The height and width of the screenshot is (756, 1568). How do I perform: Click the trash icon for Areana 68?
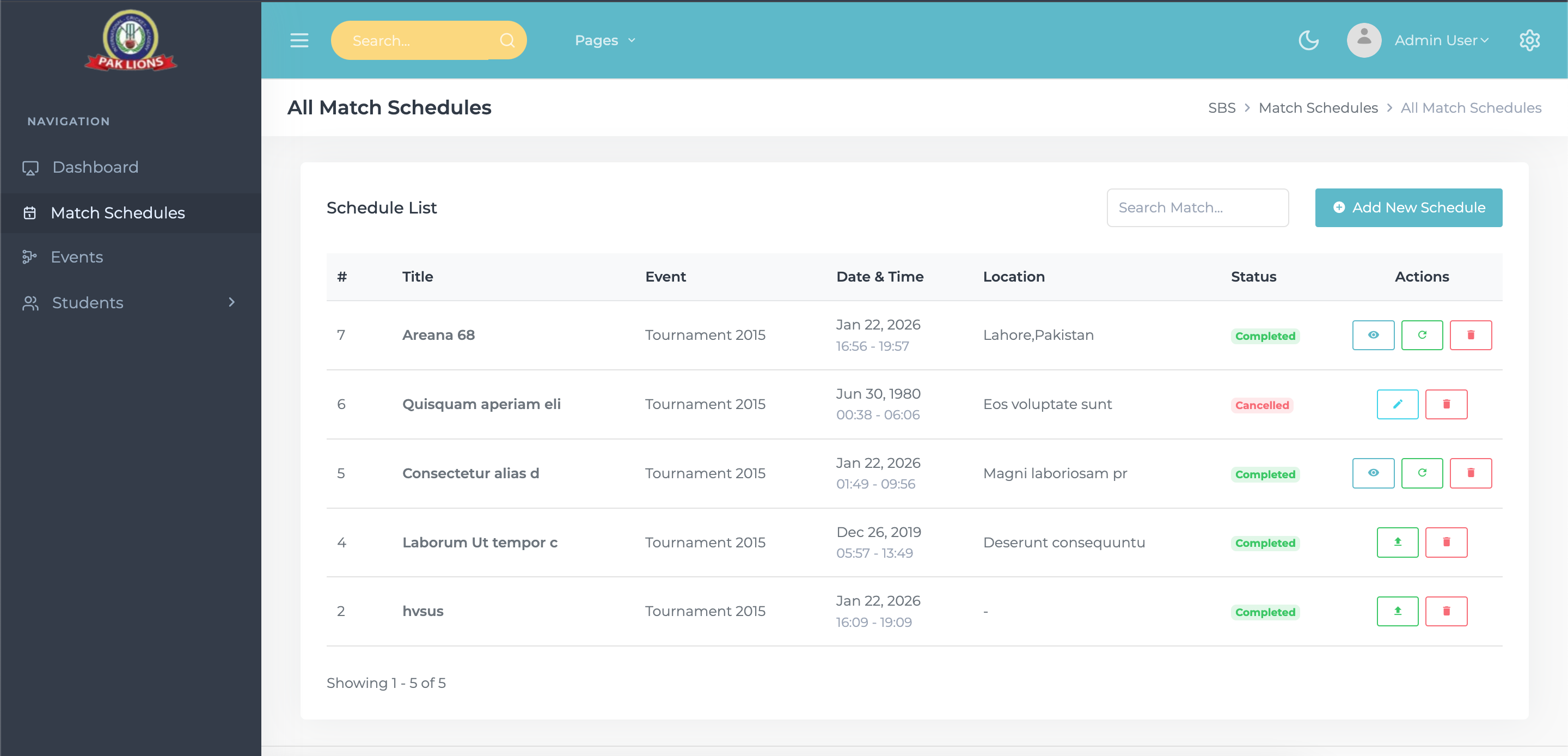coord(1470,335)
